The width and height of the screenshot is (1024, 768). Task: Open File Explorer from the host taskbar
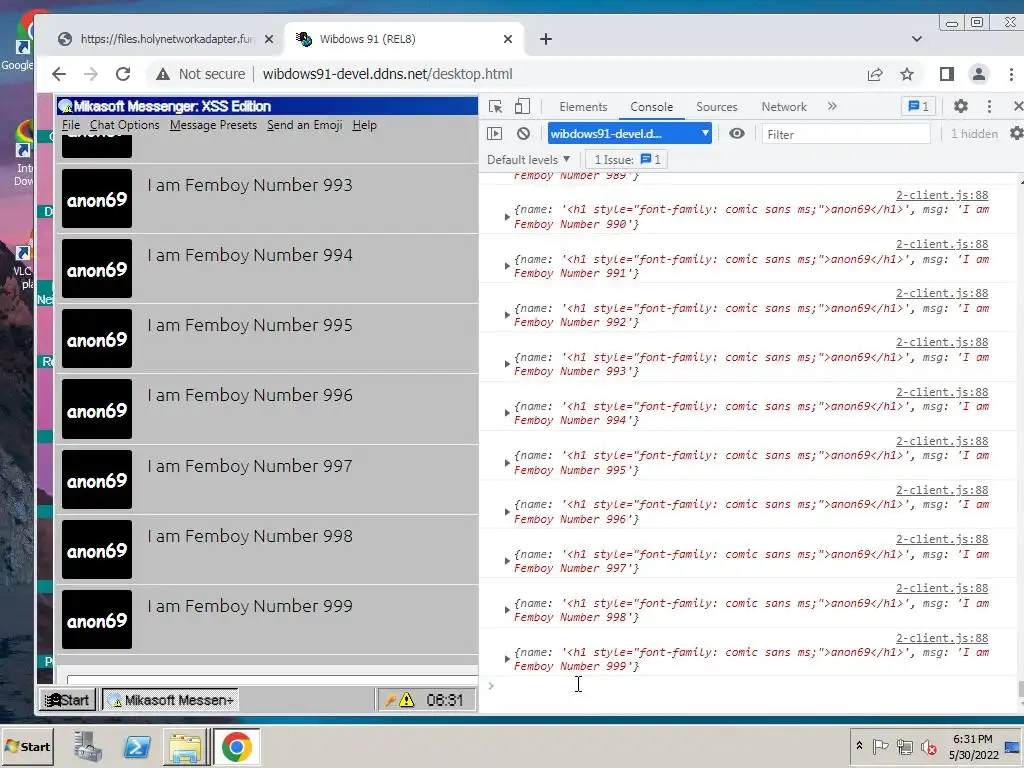click(185, 747)
